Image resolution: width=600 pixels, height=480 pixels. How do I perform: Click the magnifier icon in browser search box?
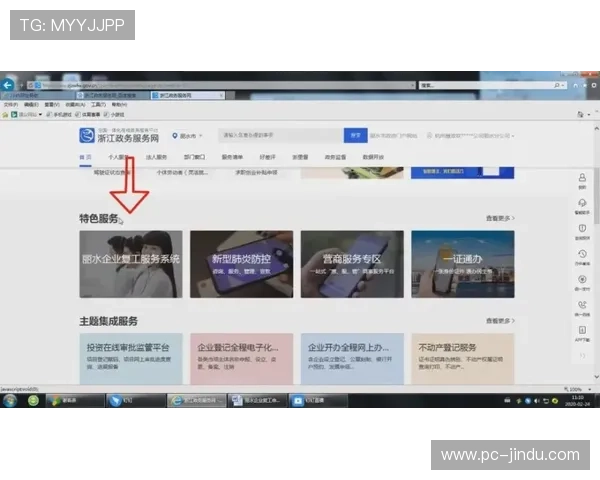557,85
